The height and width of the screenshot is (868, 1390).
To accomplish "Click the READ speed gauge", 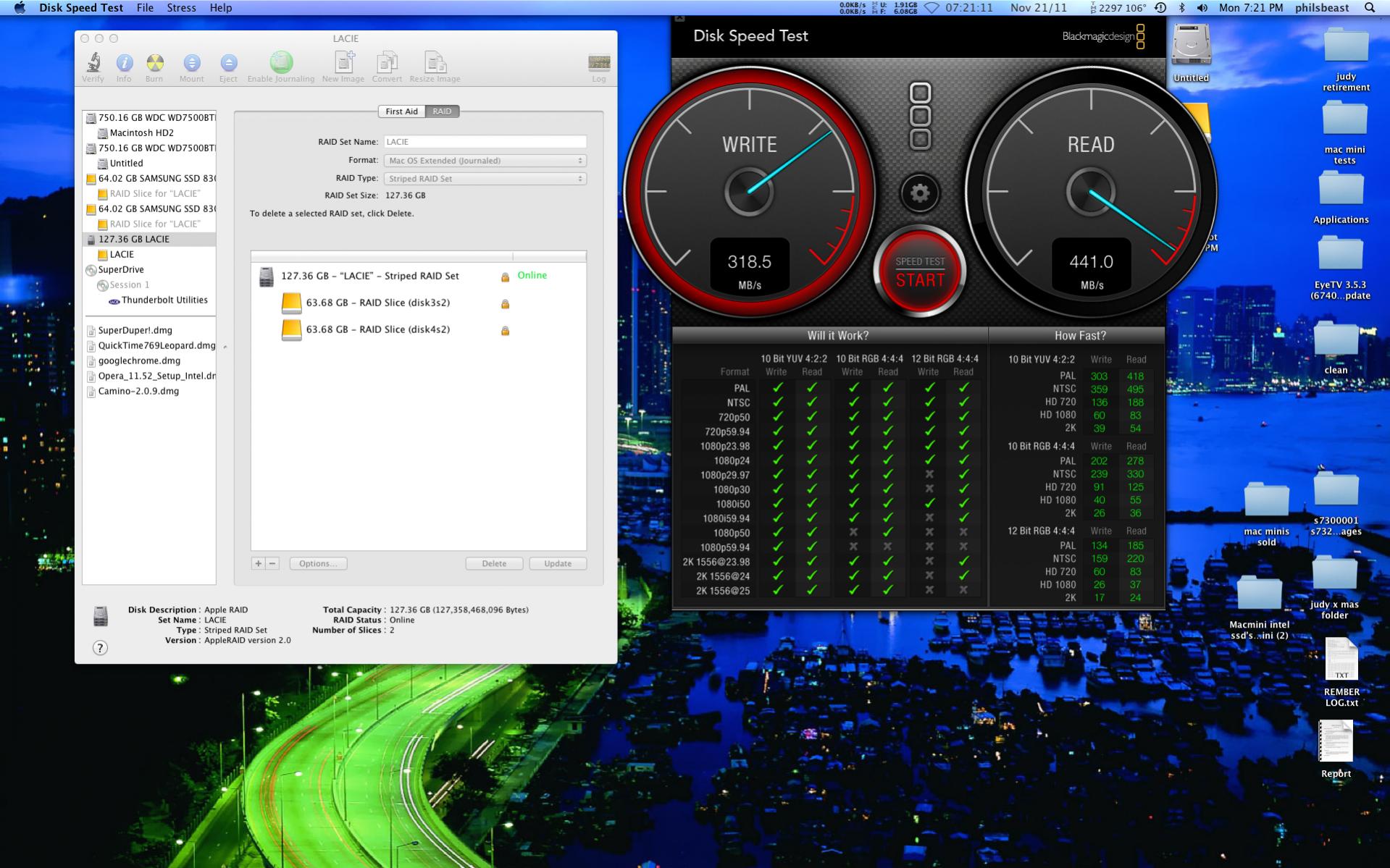I will 1091,192.
